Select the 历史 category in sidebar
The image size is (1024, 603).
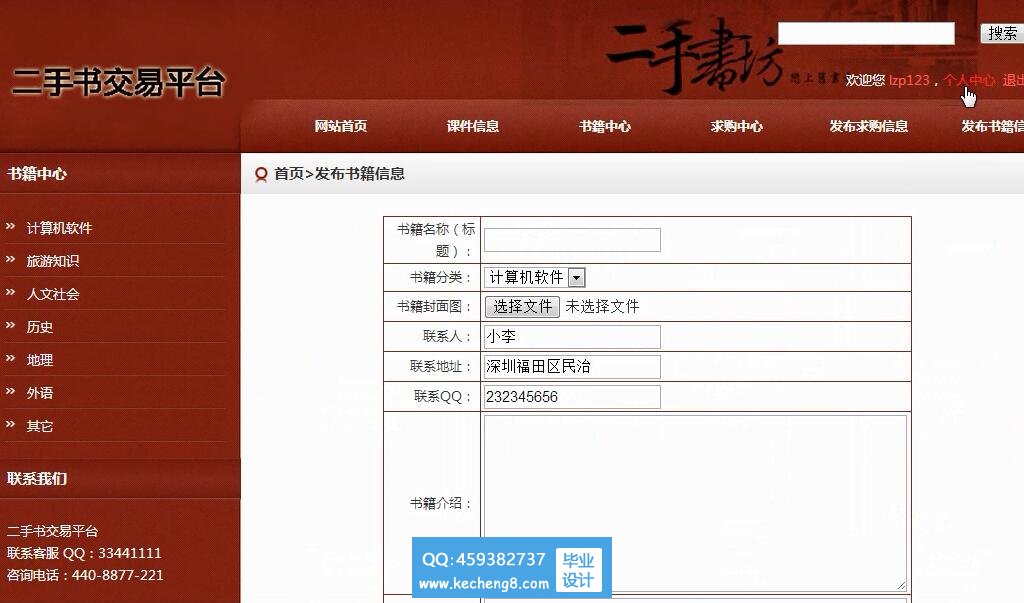point(40,327)
